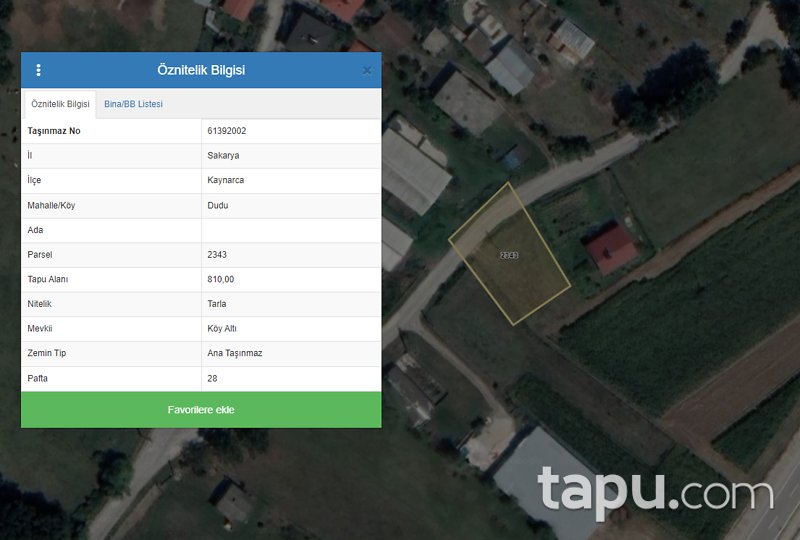
Task: Select the İl value Sakarya
Action: coord(223,156)
